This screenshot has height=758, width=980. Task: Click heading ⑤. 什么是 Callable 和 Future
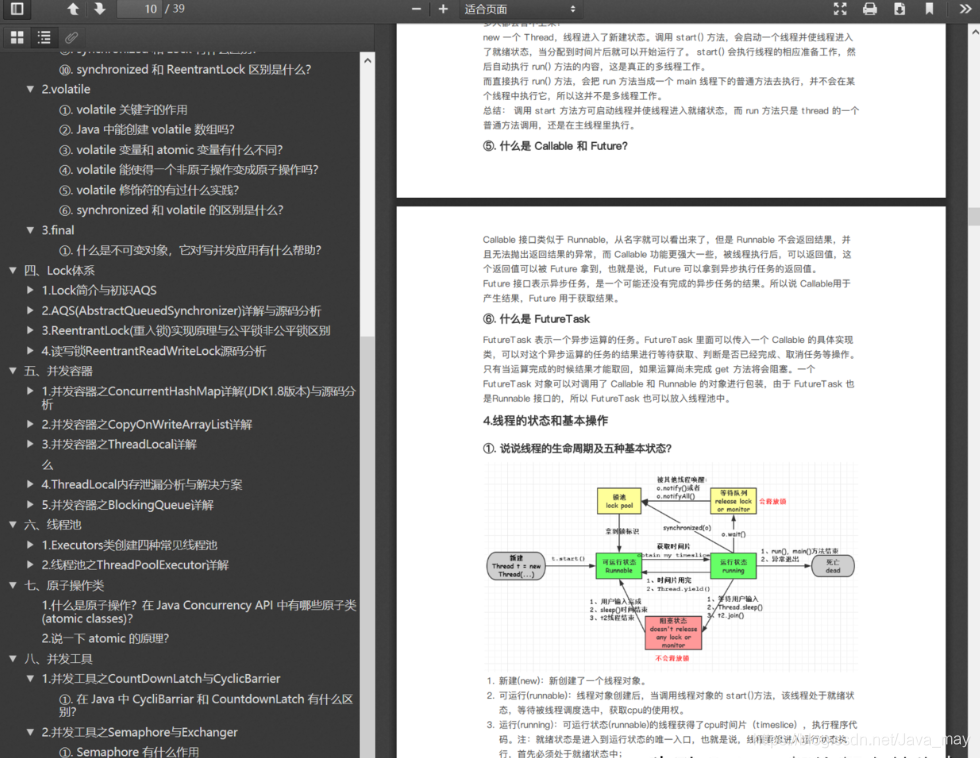click(x=555, y=146)
